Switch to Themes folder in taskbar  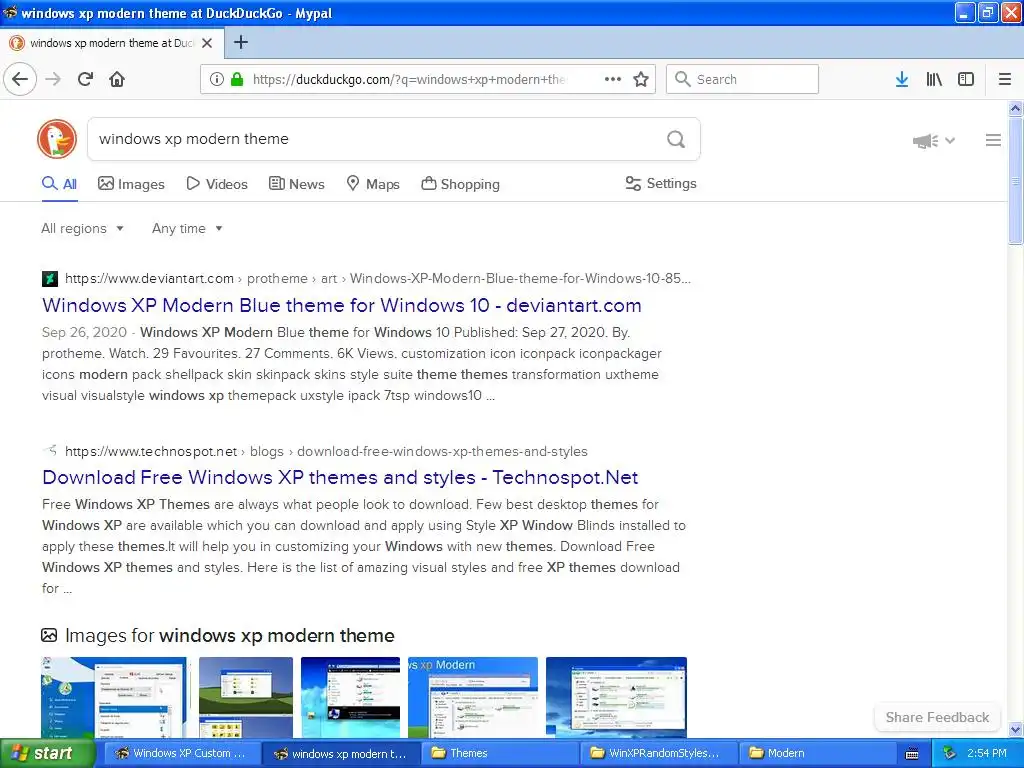pos(500,753)
